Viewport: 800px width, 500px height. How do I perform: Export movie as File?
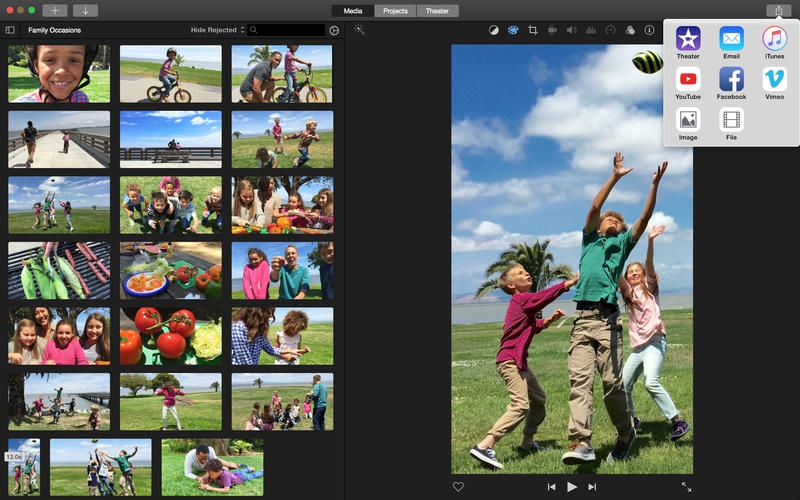[731, 121]
